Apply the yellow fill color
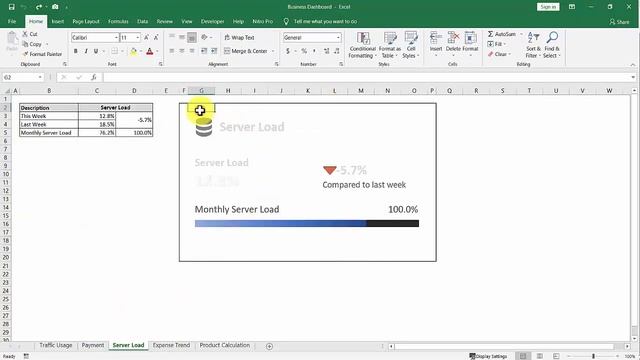This screenshot has width=640, height=360. [133, 51]
